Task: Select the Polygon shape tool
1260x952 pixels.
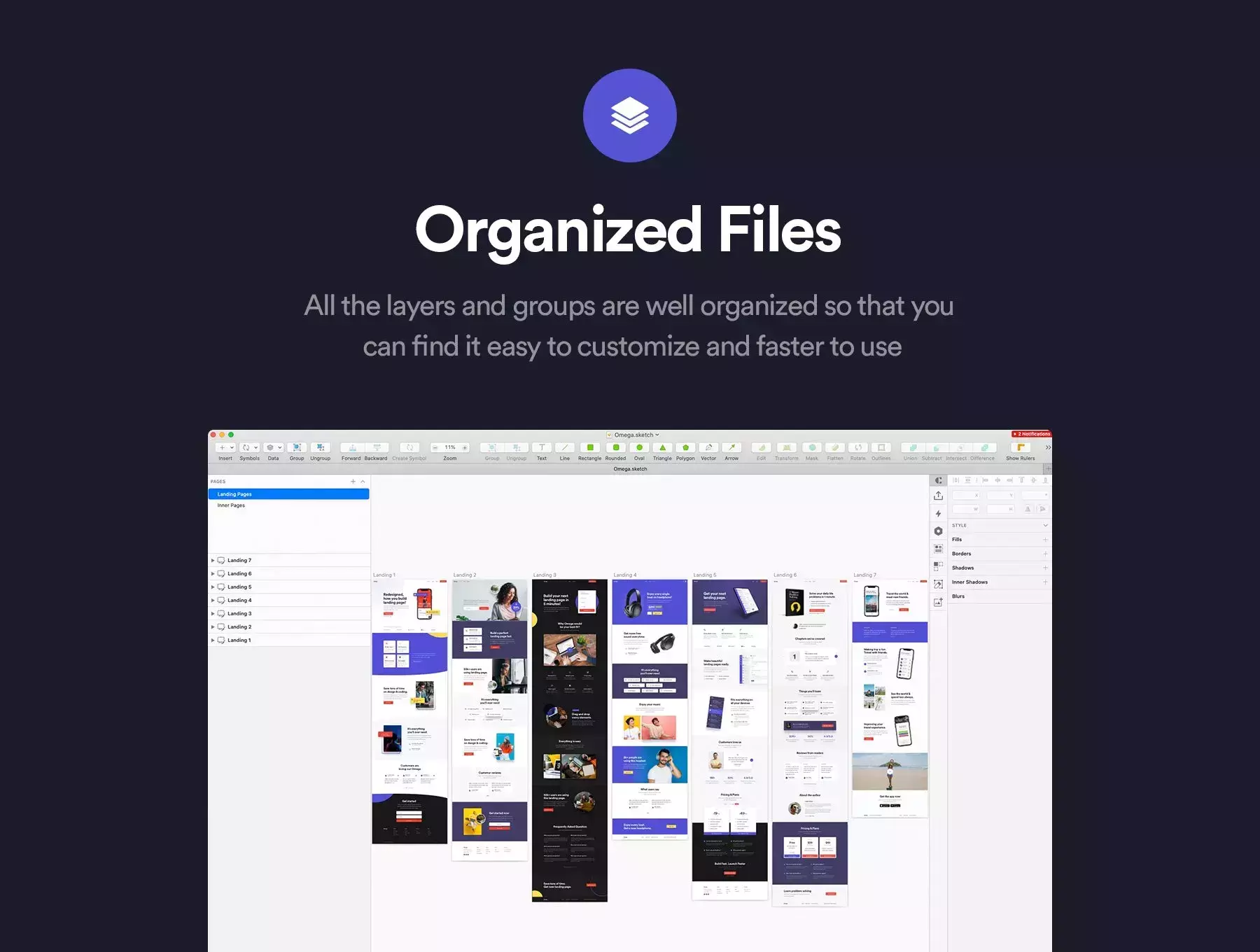Action: click(x=685, y=447)
